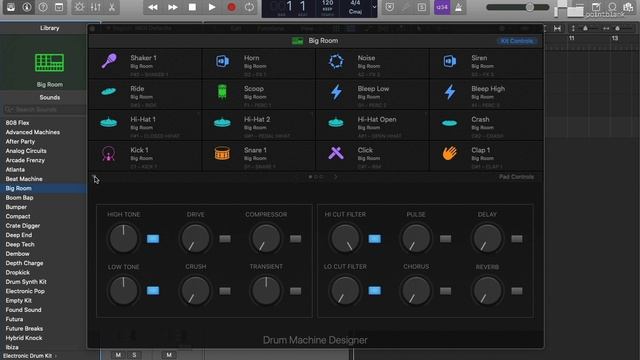
Task: Select the Noise pad ring icon
Action: 336,61
